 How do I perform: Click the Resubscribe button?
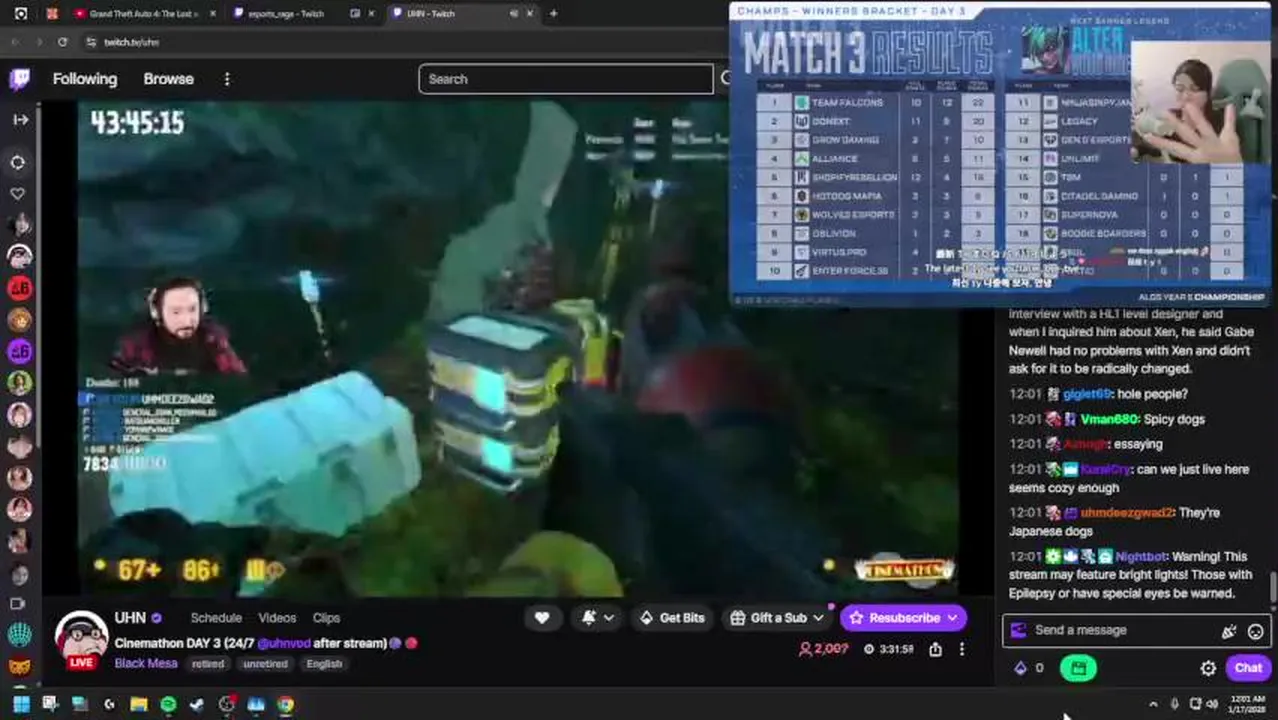(903, 618)
